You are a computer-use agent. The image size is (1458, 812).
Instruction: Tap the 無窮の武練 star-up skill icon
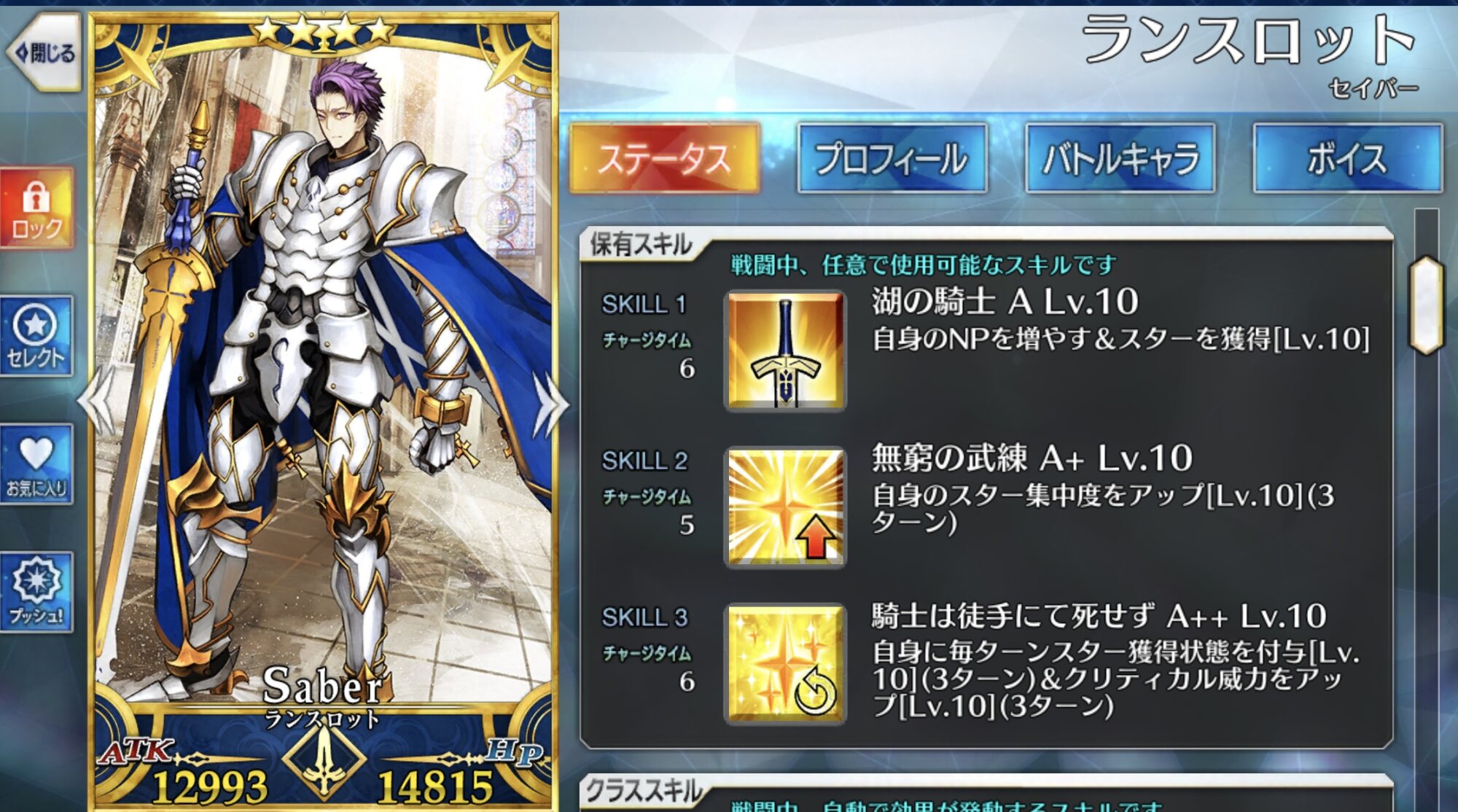pyautogui.click(x=785, y=507)
